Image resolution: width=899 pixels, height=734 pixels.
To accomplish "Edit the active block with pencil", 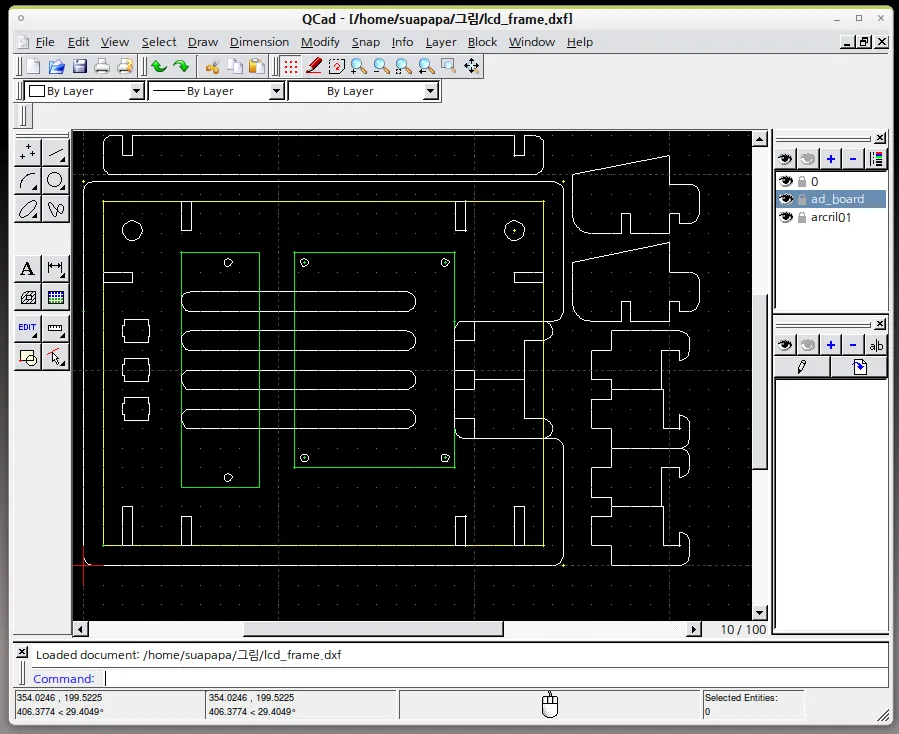I will click(802, 366).
